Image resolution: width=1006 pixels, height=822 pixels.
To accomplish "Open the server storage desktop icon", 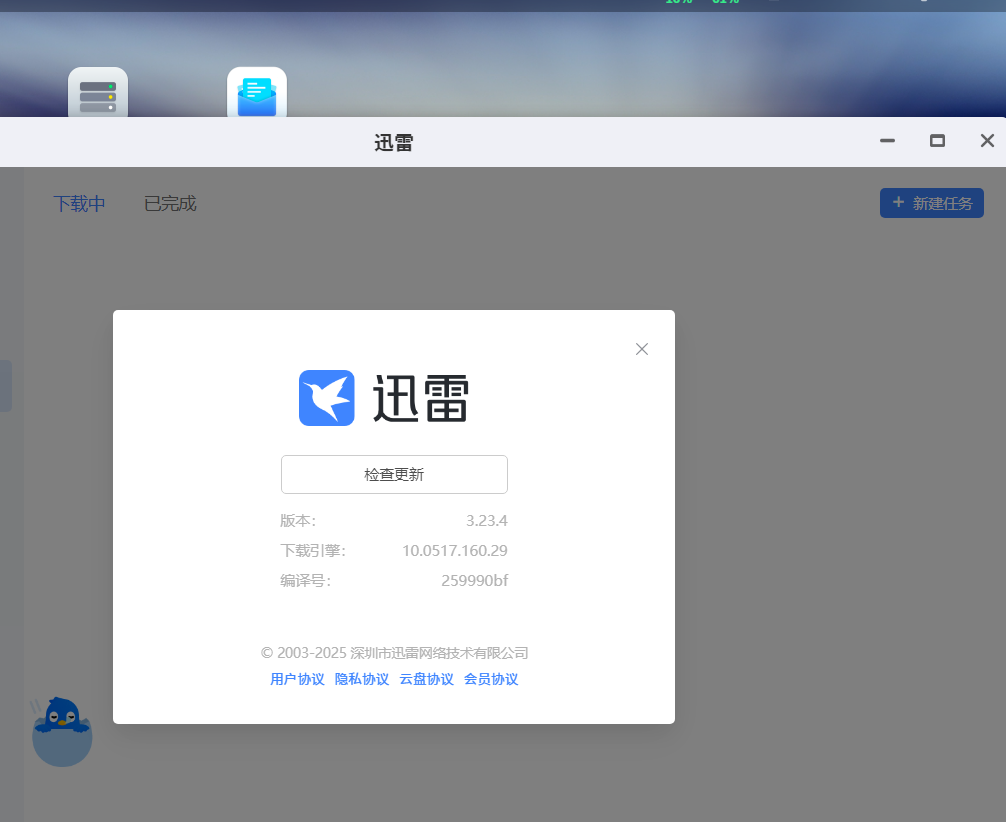I will [98, 93].
